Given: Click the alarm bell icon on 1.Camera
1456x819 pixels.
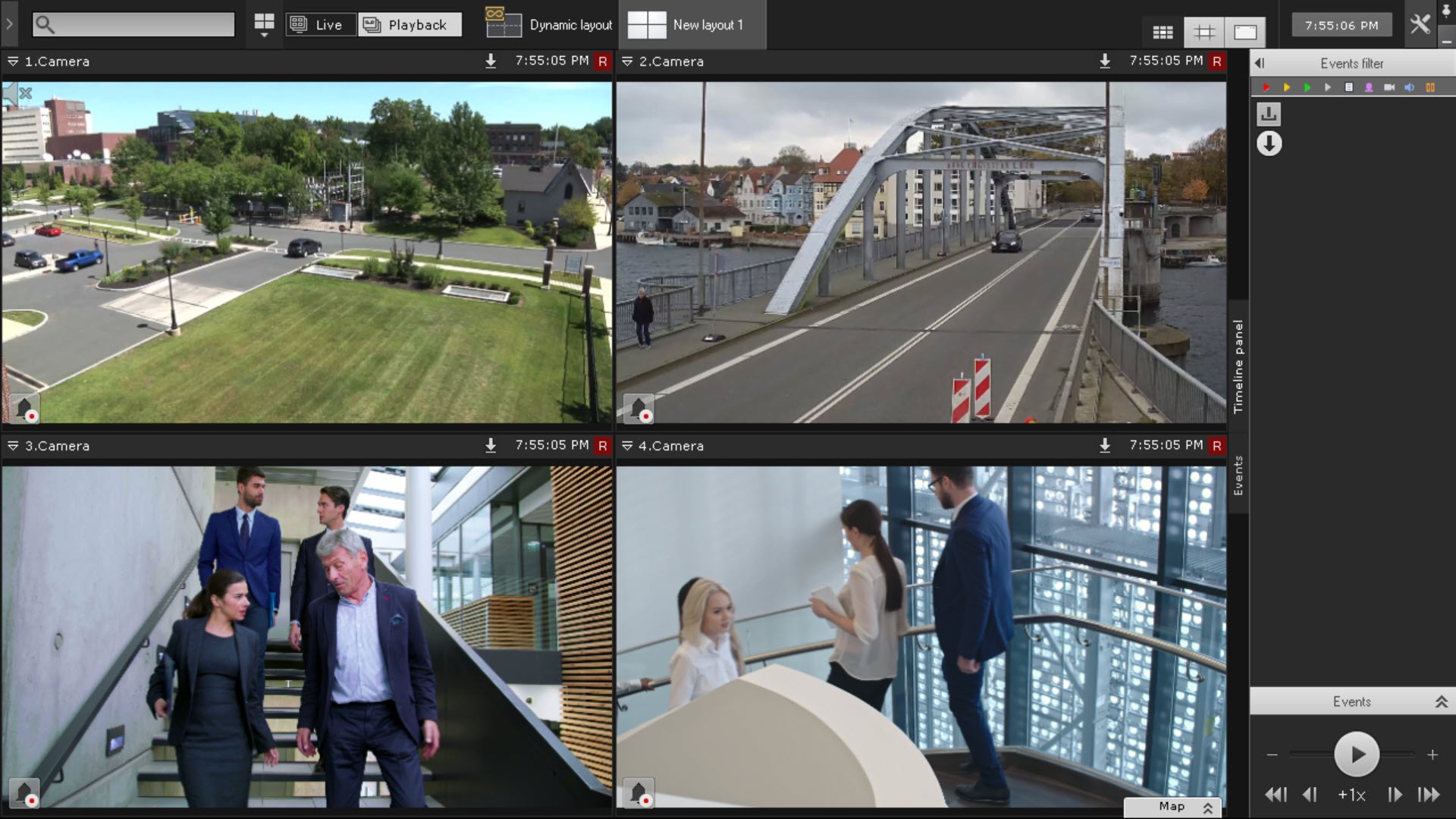Looking at the screenshot, I should [25, 409].
